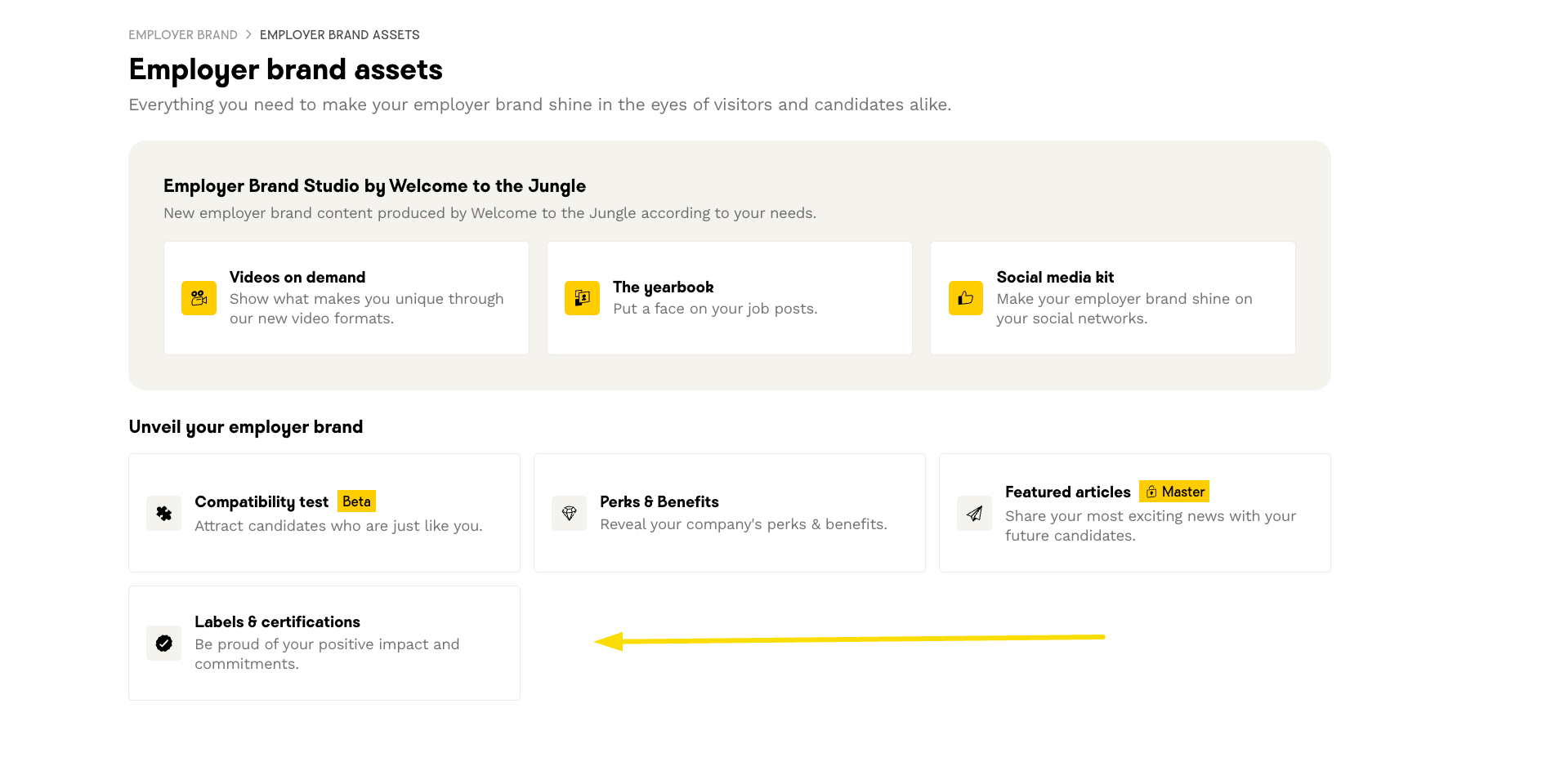Click the Master badge on Featured articles
Image resolution: width=1551 pixels, height=784 pixels.
coord(1174,492)
